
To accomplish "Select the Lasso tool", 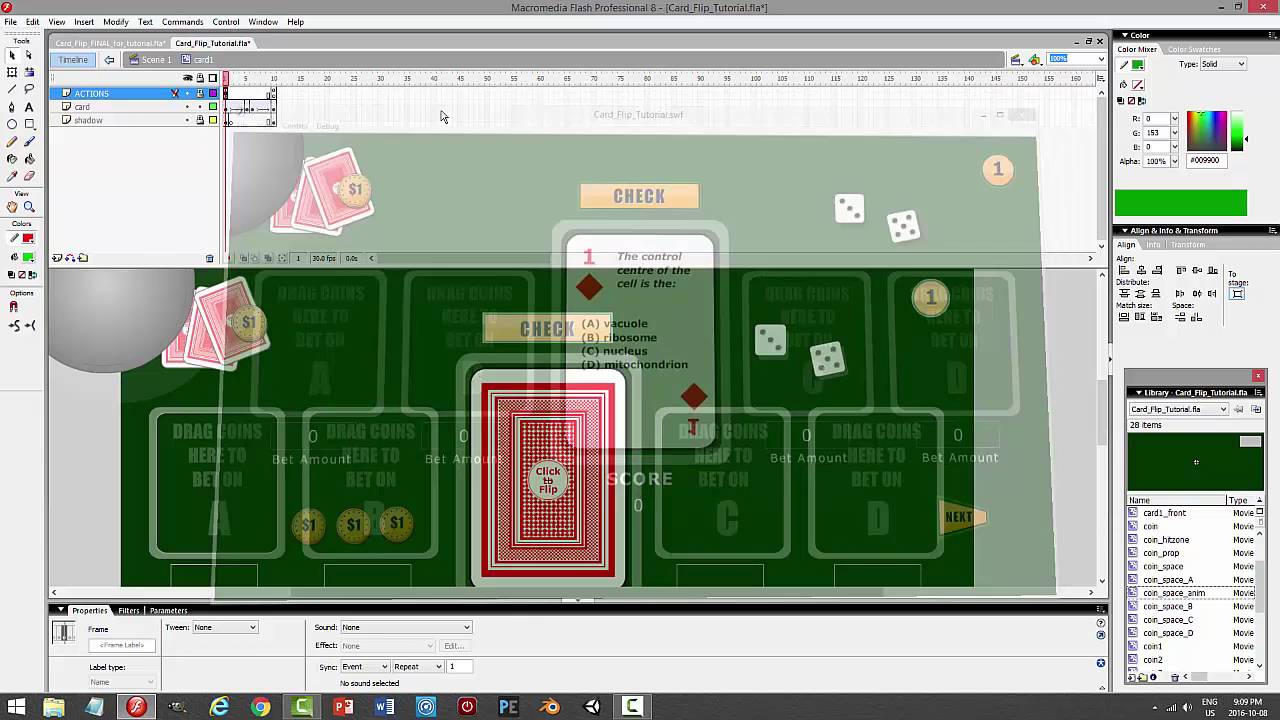I will click(x=29, y=89).
